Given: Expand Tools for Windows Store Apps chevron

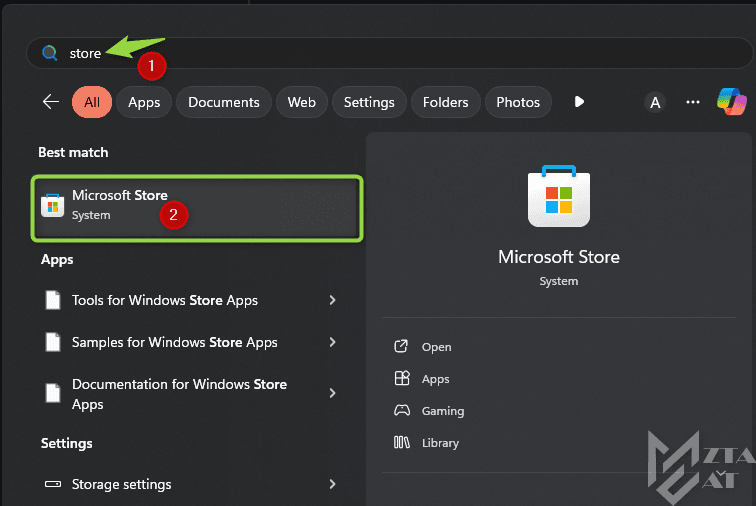Looking at the screenshot, I should tap(332, 300).
